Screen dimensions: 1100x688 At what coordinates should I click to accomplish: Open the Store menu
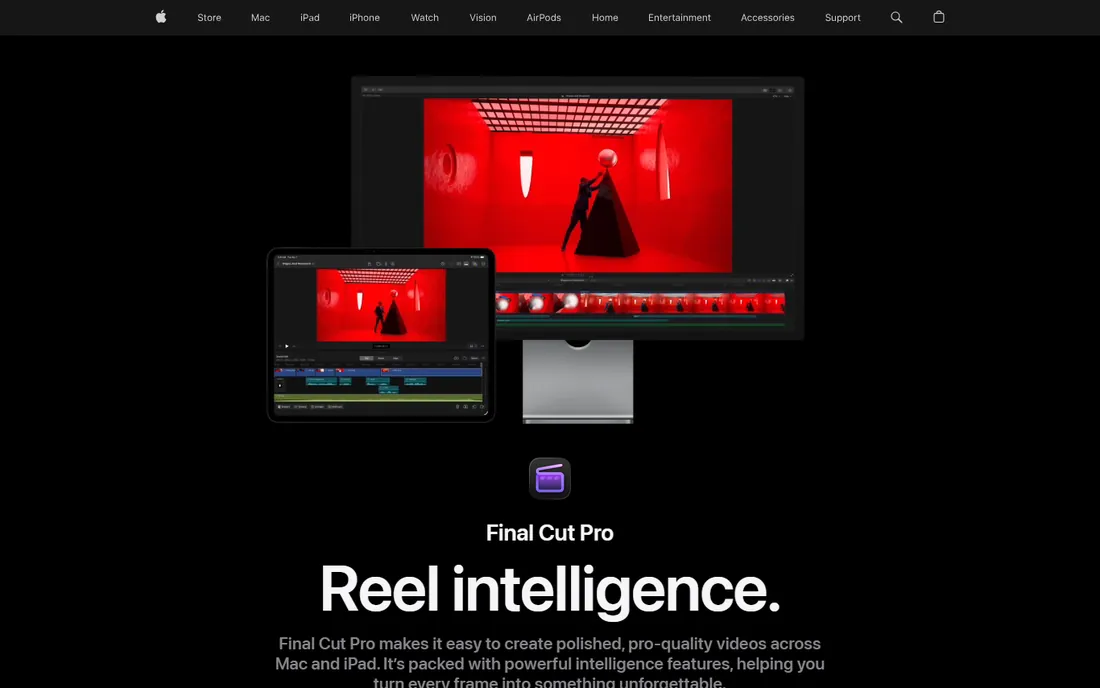click(209, 18)
